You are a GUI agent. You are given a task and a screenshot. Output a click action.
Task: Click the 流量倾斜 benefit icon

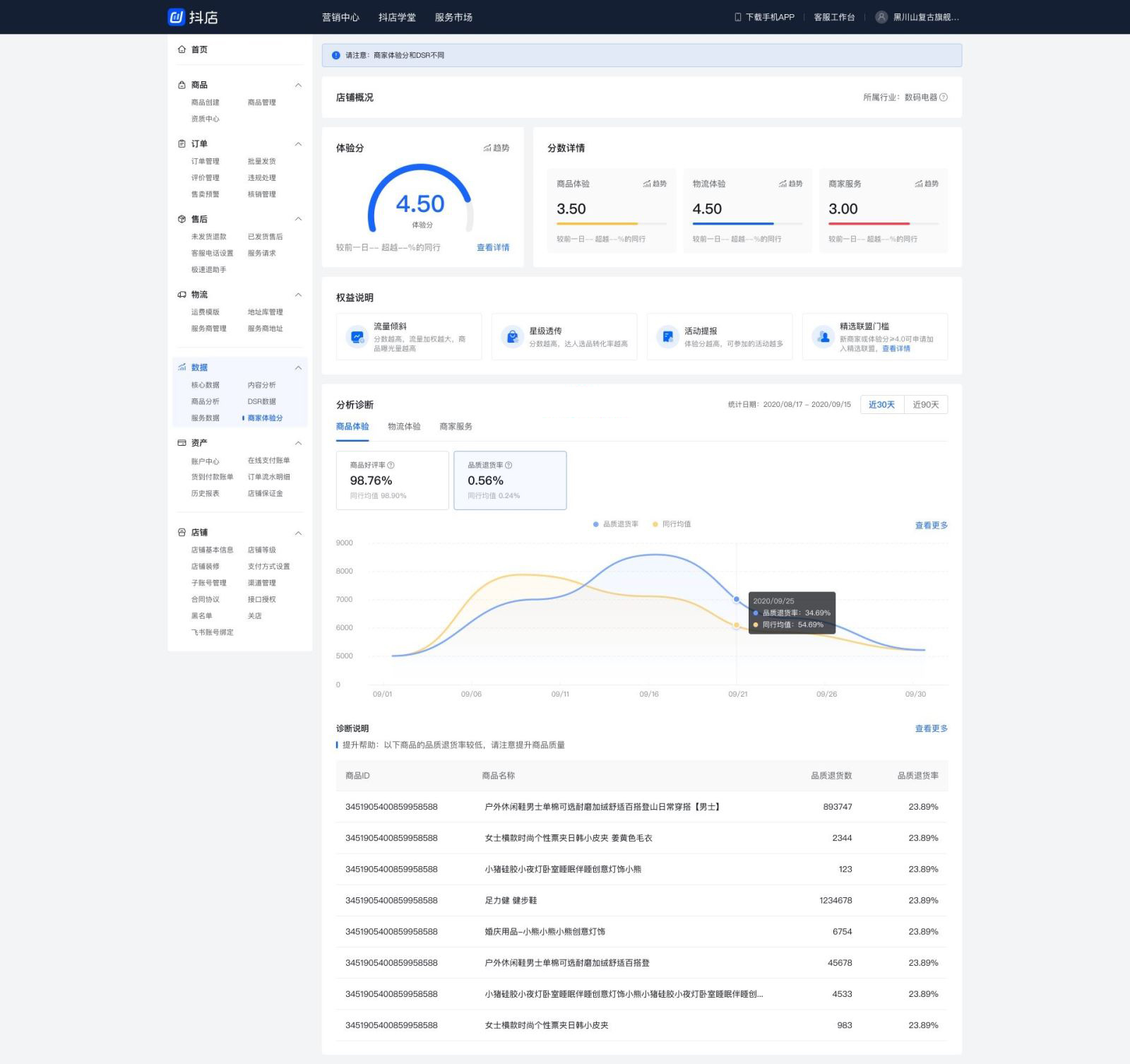point(357,337)
